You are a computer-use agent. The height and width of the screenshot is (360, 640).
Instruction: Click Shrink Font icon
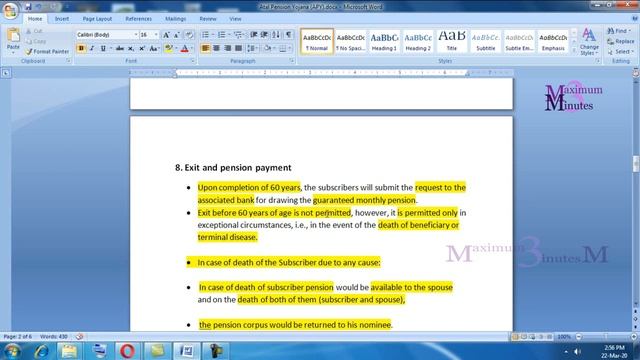tap(177, 35)
